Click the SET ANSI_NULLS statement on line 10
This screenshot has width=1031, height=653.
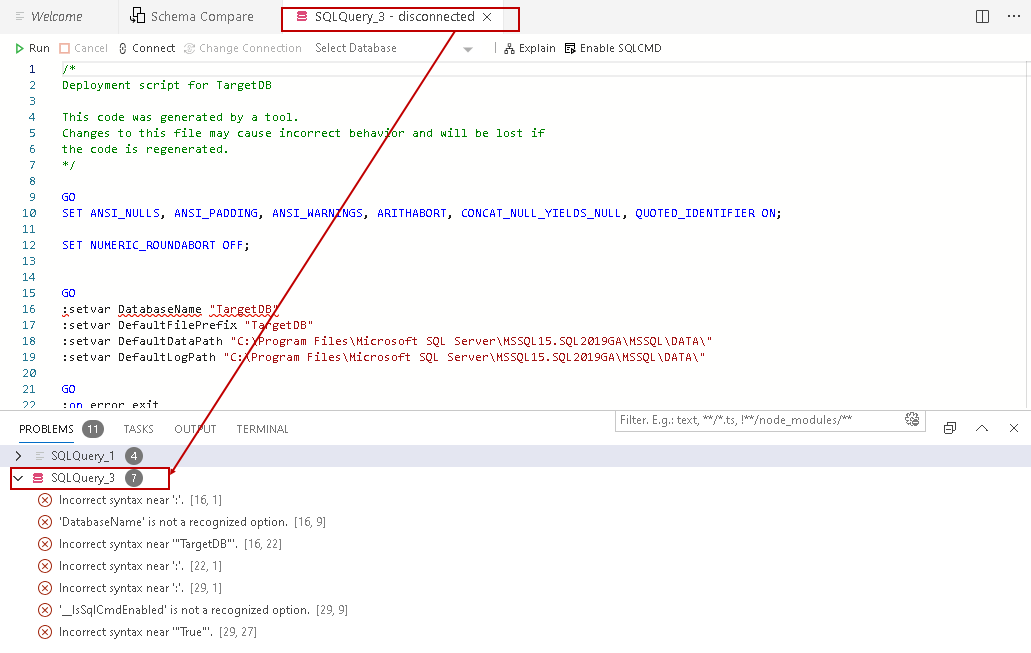point(421,213)
